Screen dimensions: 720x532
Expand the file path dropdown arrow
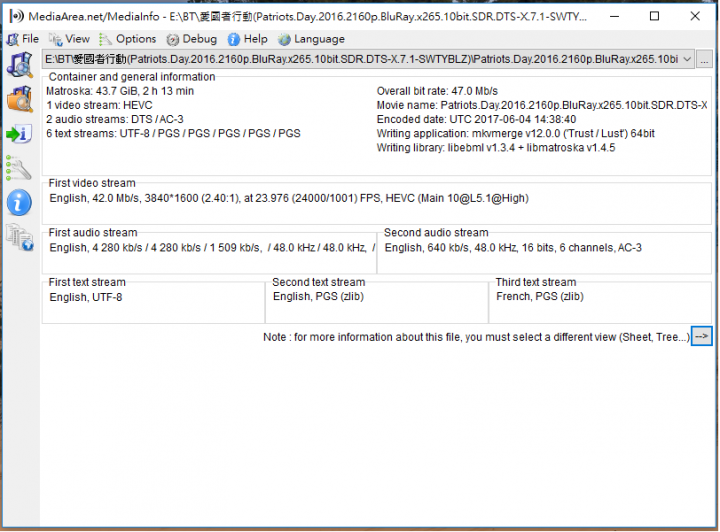point(687,59)
